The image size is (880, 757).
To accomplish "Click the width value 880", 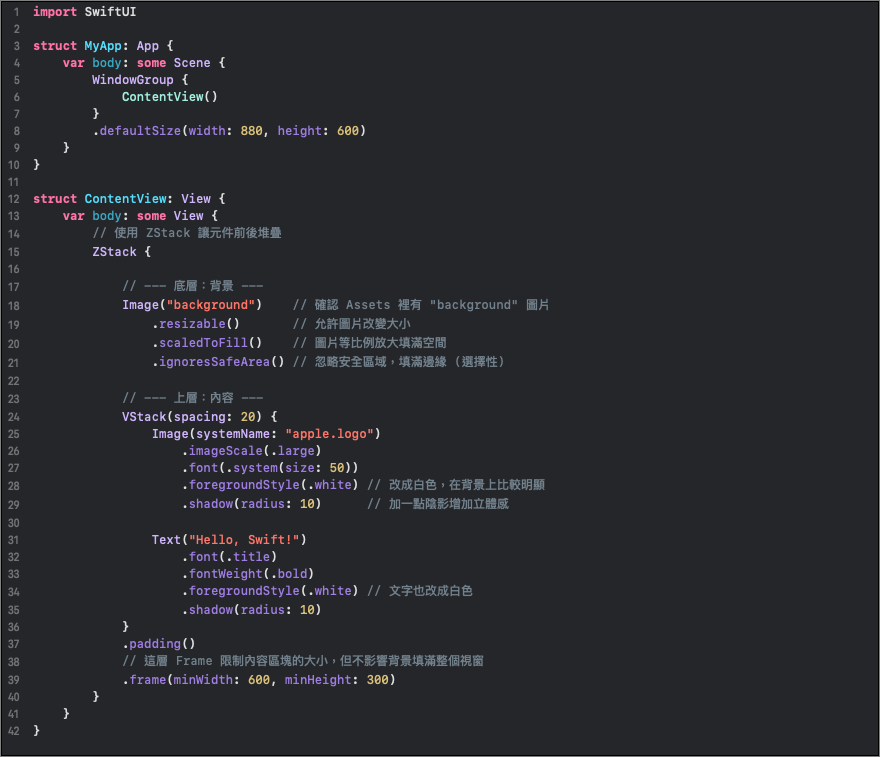I will pos(252,131).
